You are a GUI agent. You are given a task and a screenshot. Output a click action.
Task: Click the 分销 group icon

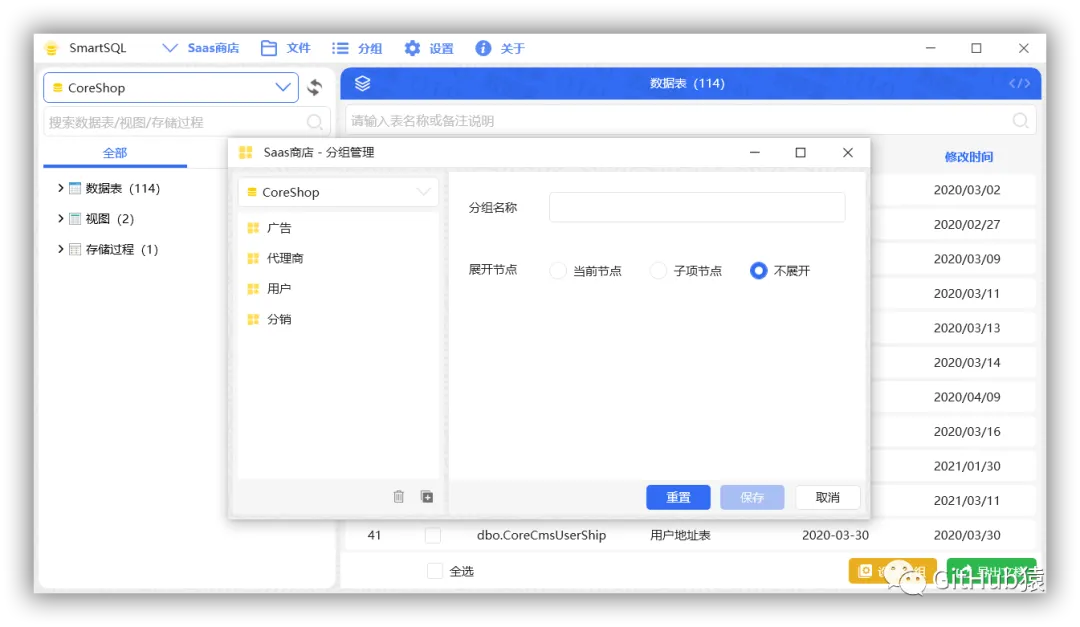253,319
